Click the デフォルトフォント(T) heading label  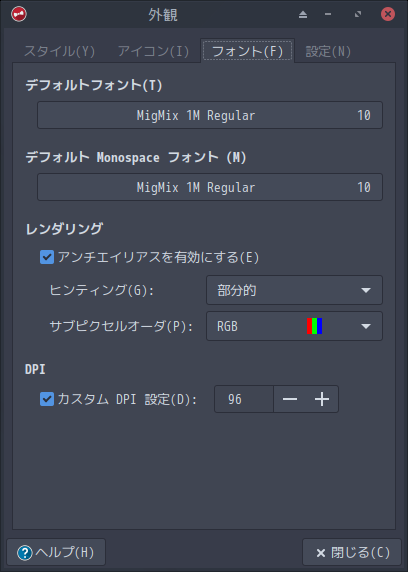point(94,85)
